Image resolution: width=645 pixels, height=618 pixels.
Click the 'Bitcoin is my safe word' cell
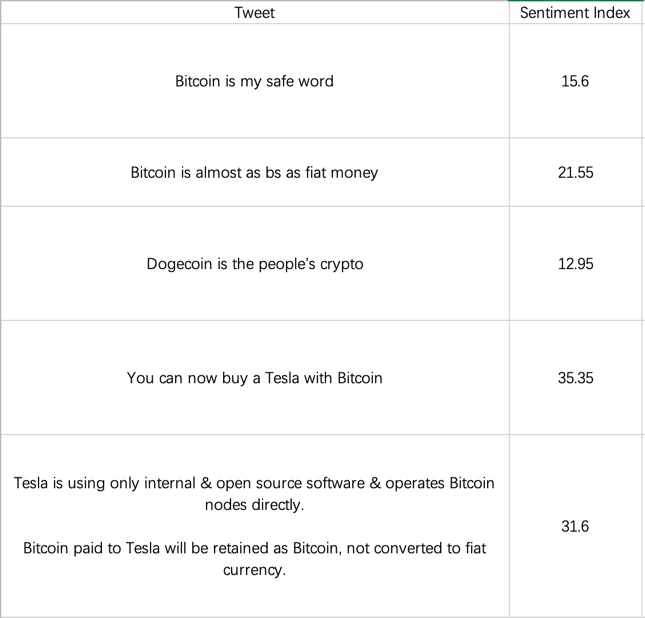[255, 81]
